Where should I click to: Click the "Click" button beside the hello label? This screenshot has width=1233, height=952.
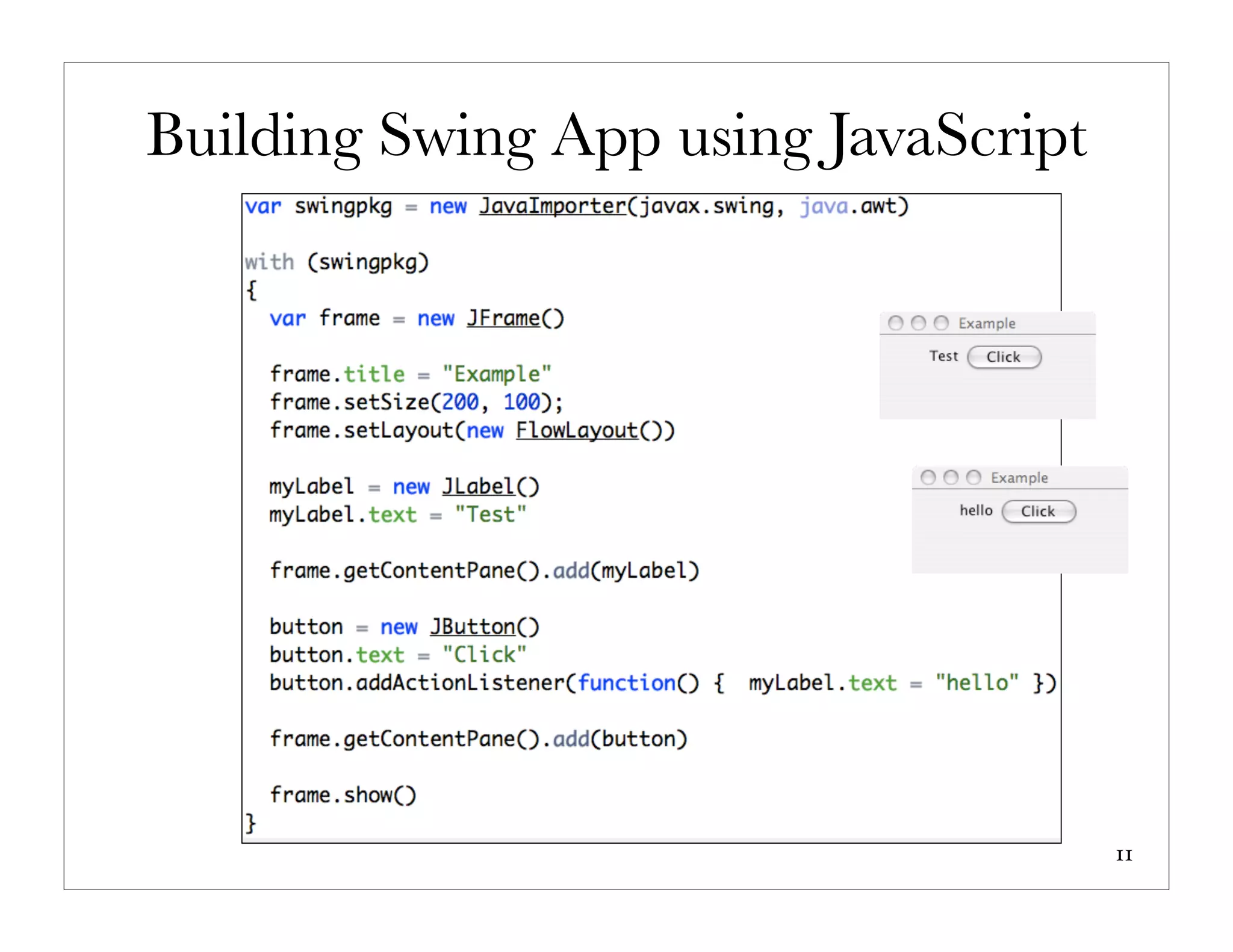pos(1038,512)
